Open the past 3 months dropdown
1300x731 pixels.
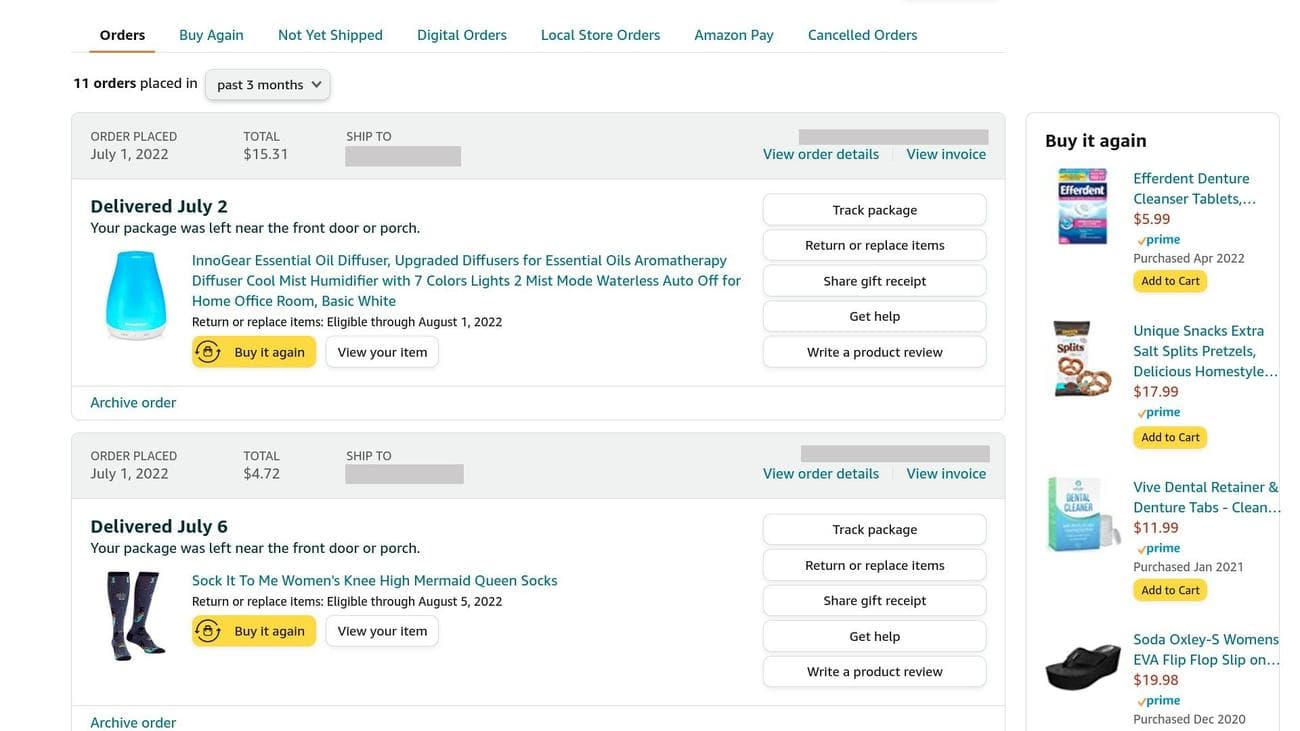click(x=268, y=85)
